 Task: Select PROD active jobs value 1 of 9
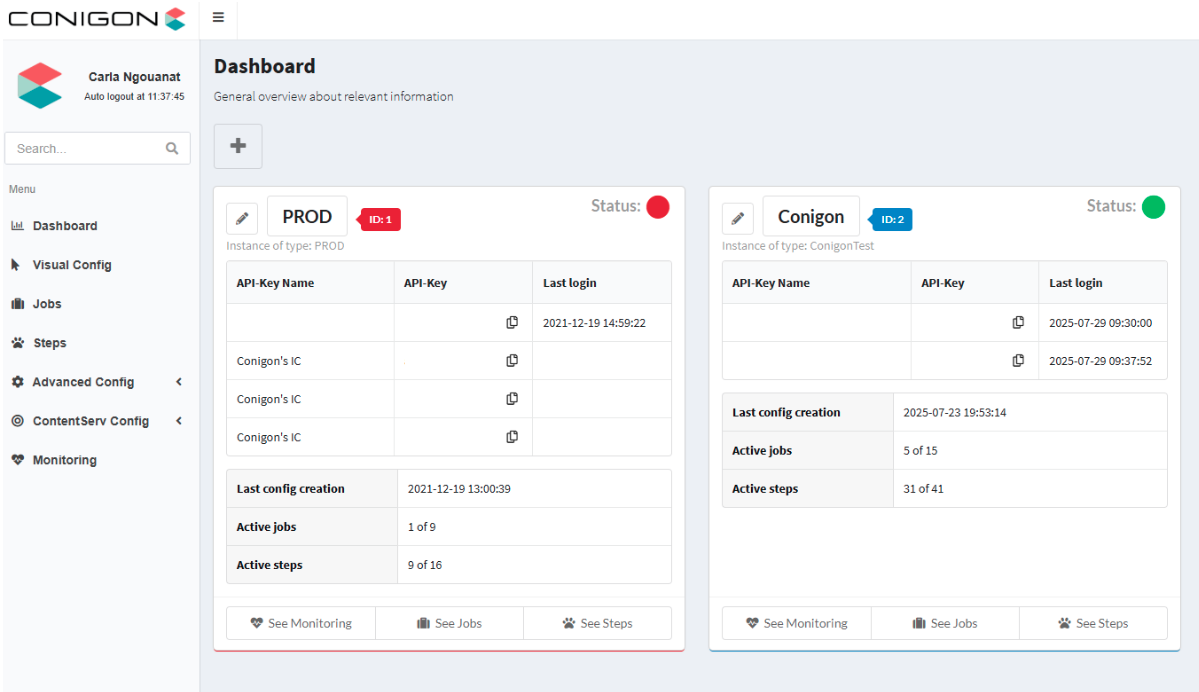point(421,527)
